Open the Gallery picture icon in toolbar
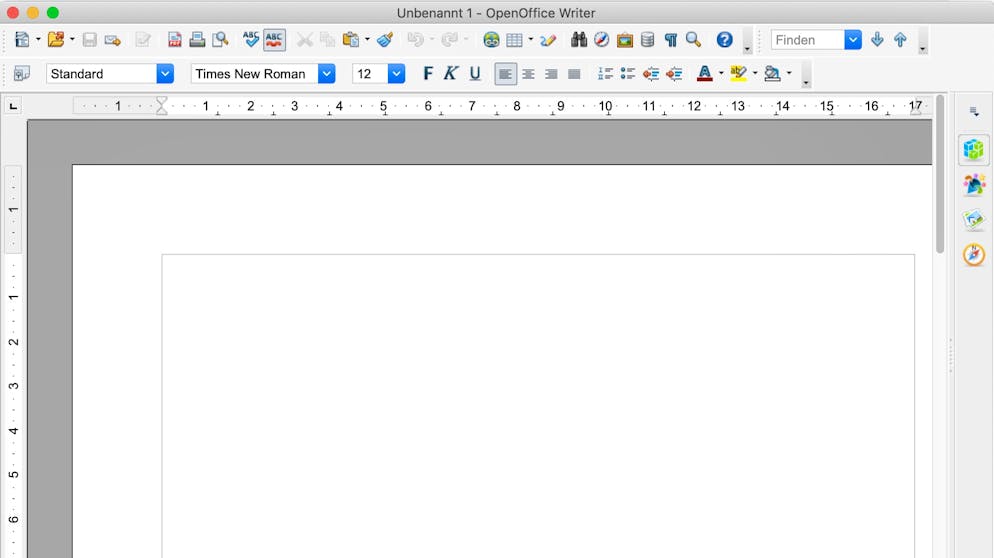Image resolution: width=994 pixels, height=558 pixels. 624,40
